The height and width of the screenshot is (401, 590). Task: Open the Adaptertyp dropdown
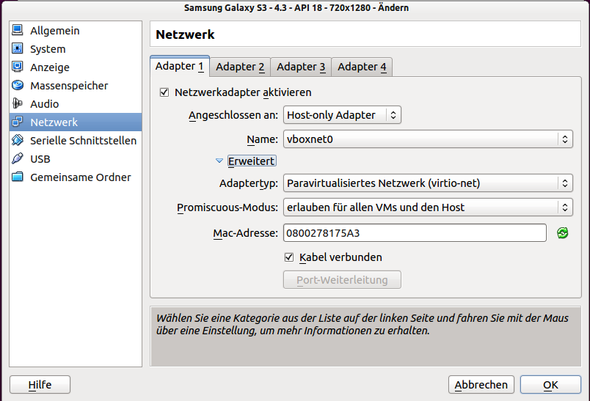428,183
